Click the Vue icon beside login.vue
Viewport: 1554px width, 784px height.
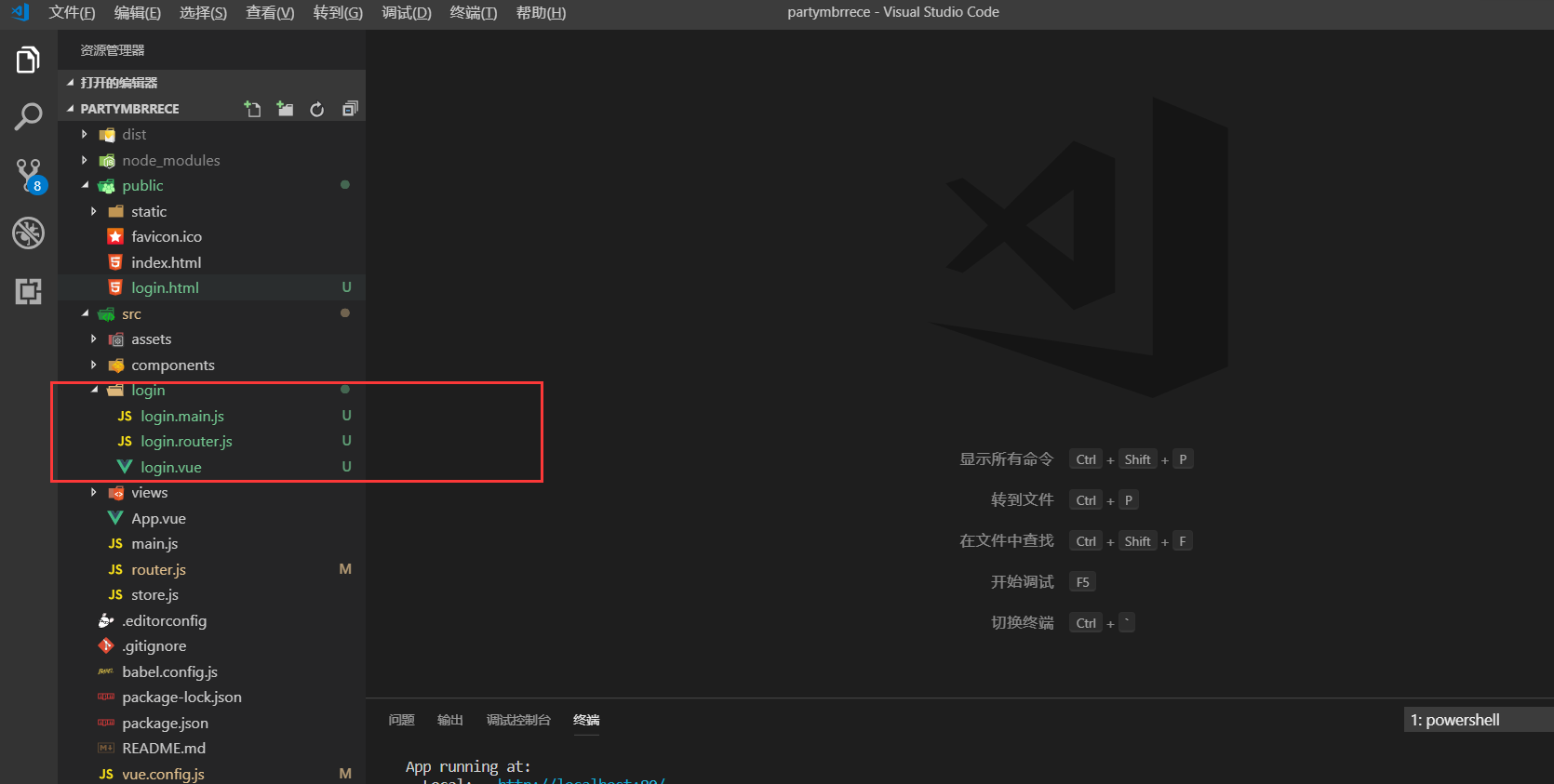coord(125,467)
